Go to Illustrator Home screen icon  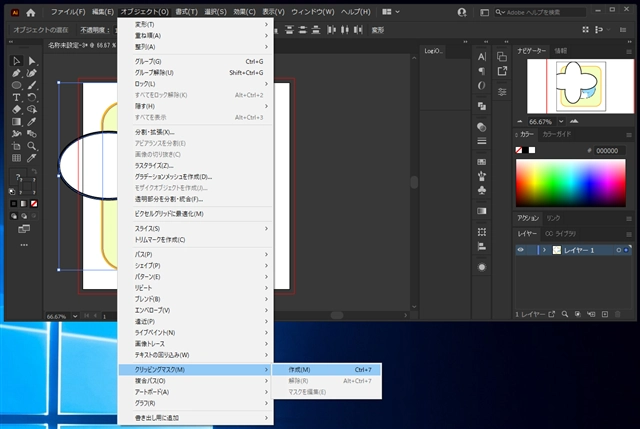click(x=30, y=12)
